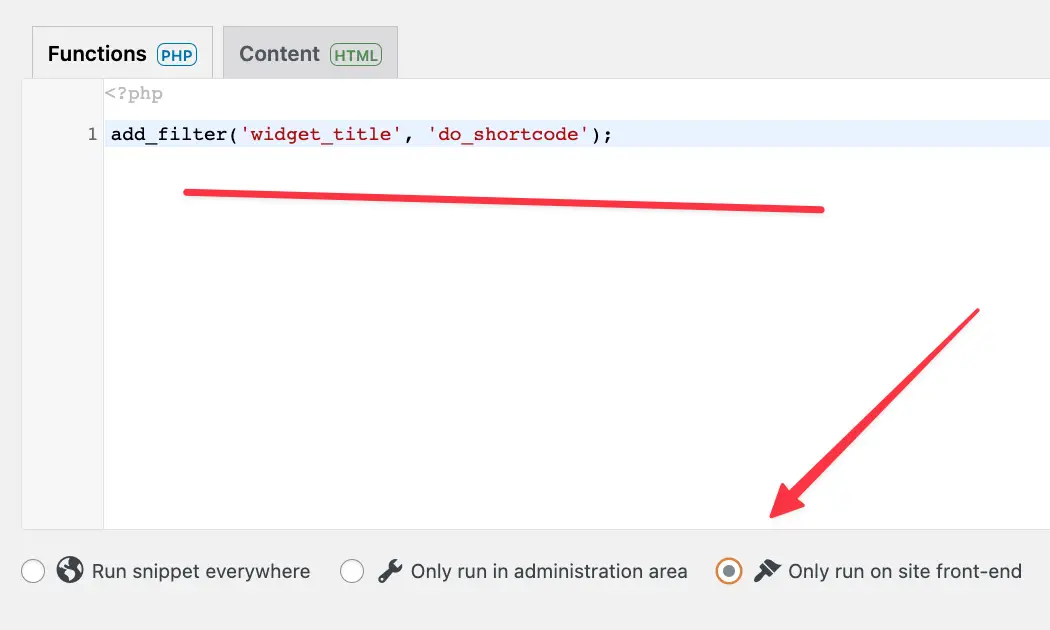The height and width of the screenshot is (630, 1050).
Task: Click the PHP badge on the Functions tab
Action: click(177, 55)
